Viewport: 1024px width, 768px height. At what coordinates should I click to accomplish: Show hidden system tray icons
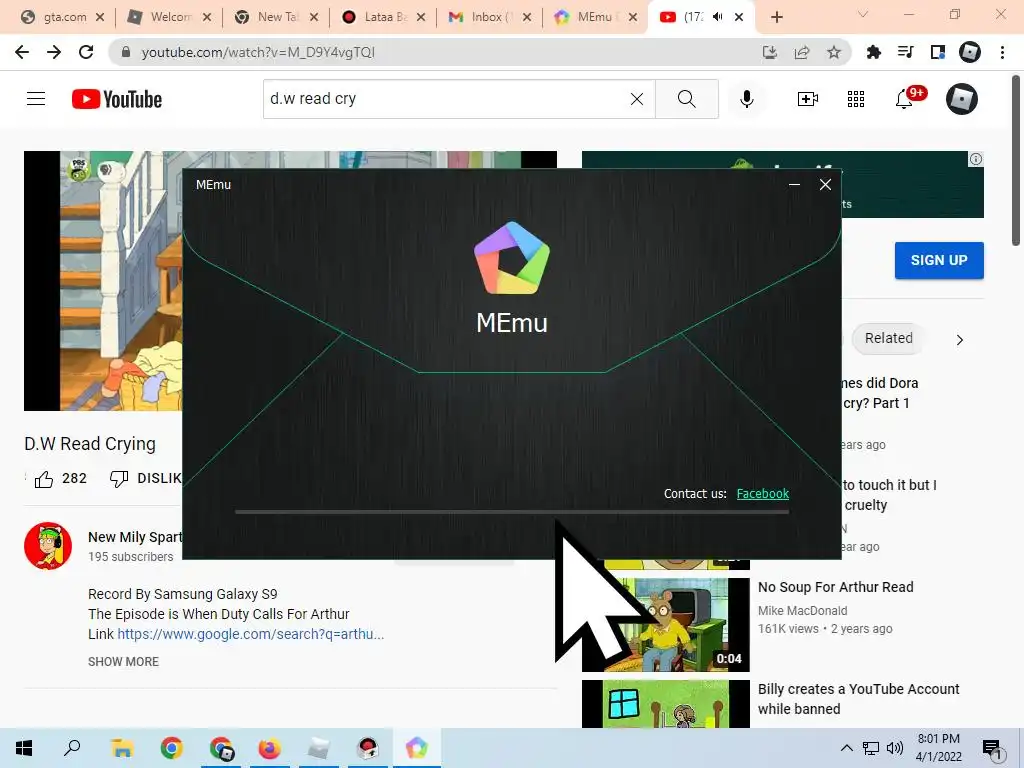click(846, 748)
